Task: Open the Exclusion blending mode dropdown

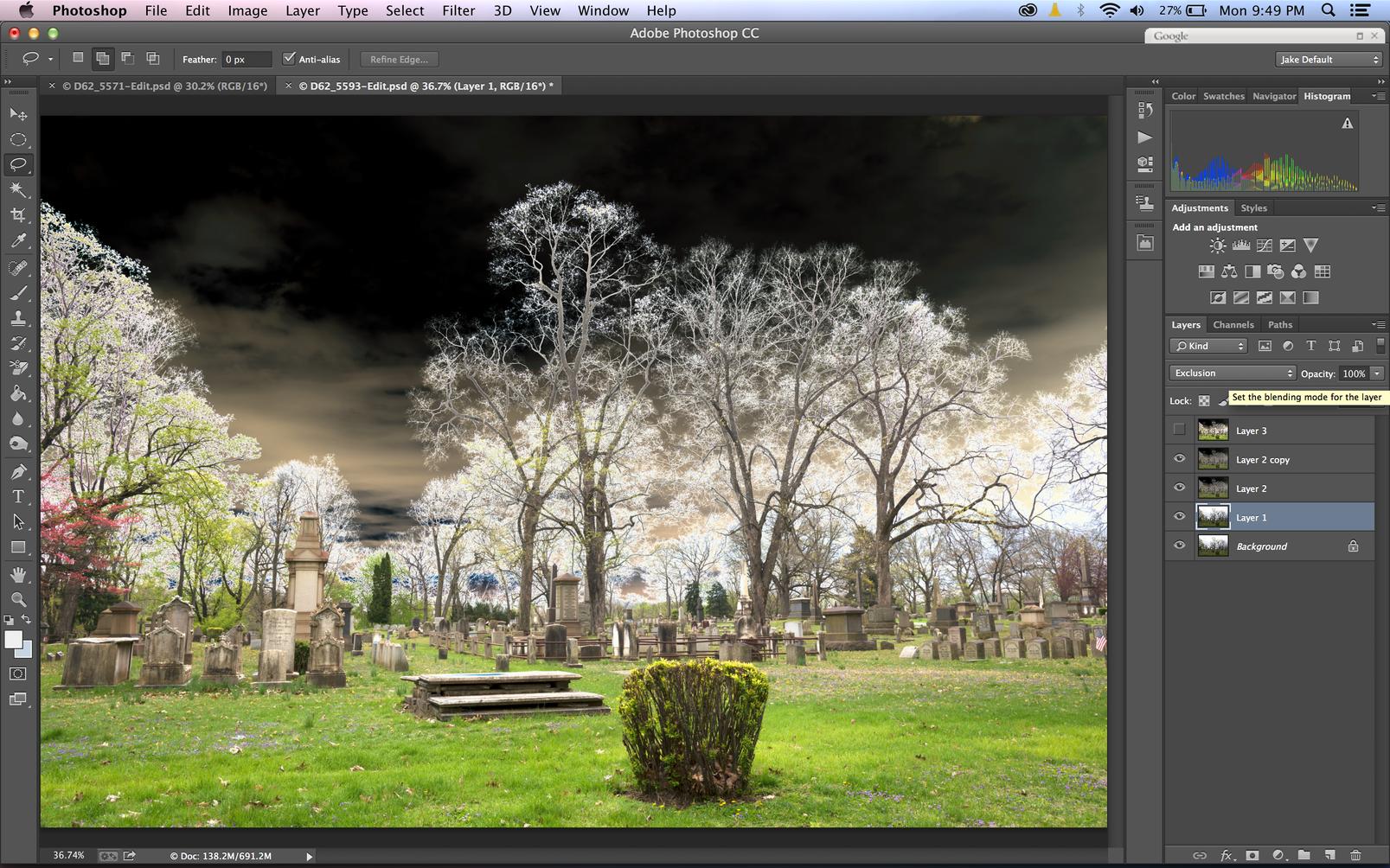Action: click(x=1233, y=373)
